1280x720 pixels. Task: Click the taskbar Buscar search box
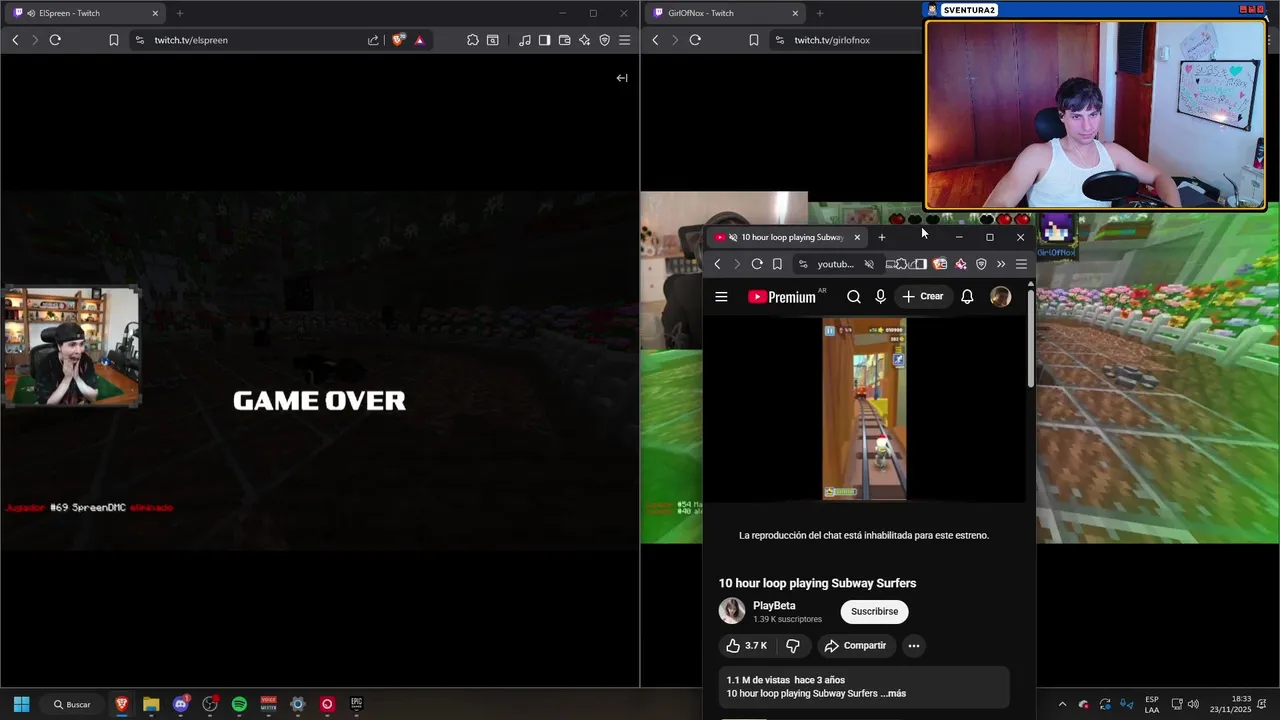point(72,704)
